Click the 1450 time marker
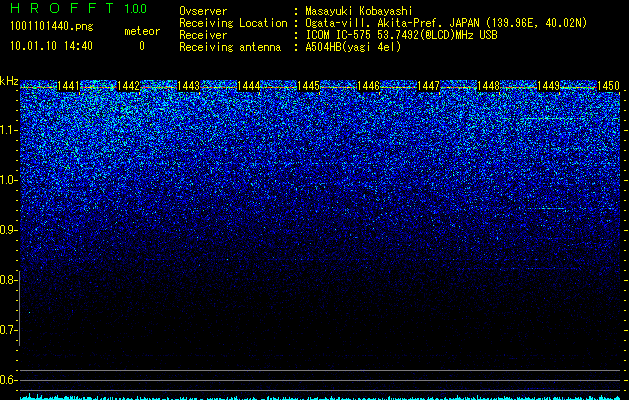The image size is (629, 400). [x=609, y=86]
